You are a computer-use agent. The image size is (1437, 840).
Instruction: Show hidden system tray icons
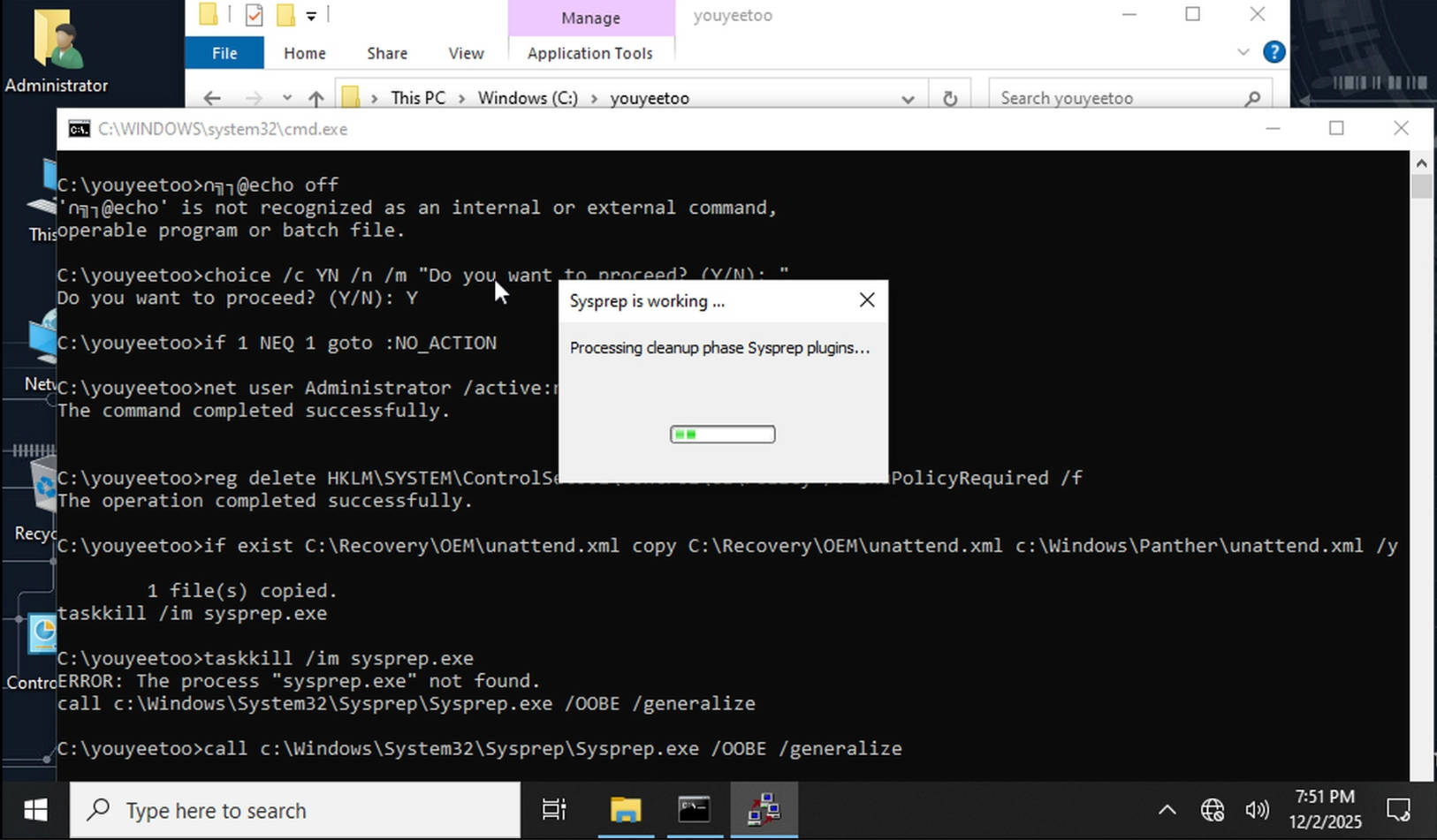(x=1167, y=810)
